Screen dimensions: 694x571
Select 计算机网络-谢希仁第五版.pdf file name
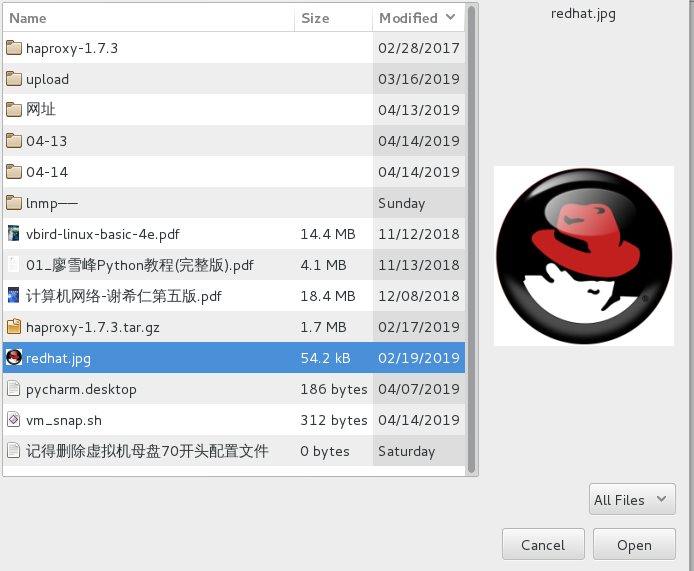coord(124,296)
